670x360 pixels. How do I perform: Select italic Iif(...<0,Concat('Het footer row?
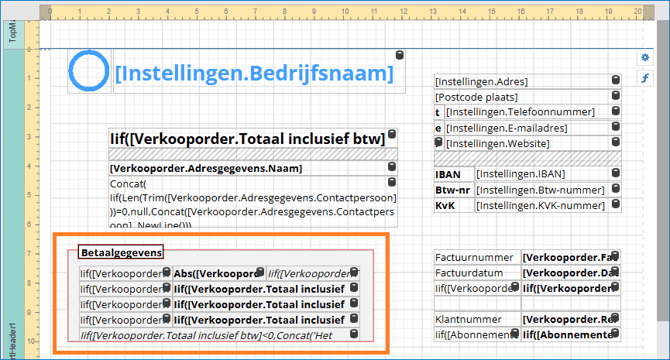(x=220, y=335)
